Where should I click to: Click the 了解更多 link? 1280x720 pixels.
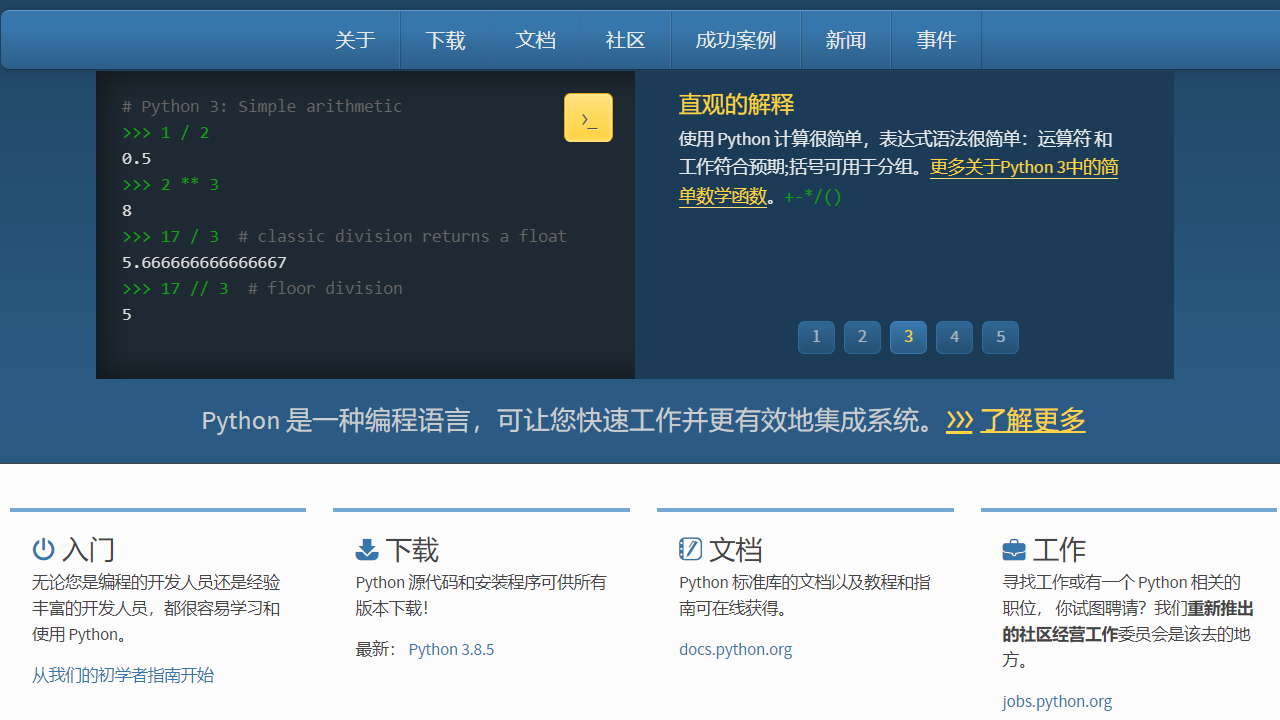(1032, 421)
